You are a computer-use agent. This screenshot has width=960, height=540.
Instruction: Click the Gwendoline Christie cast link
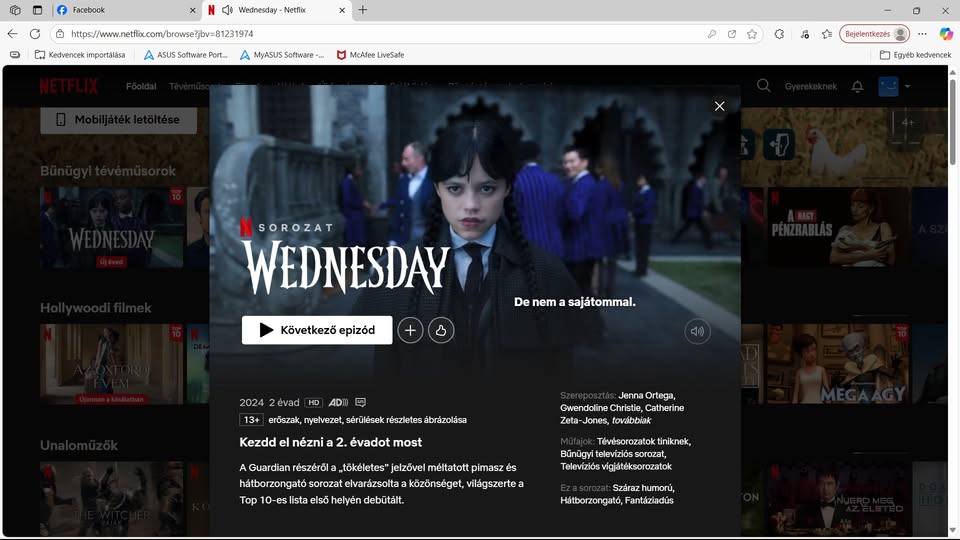[x=599, y=408]
